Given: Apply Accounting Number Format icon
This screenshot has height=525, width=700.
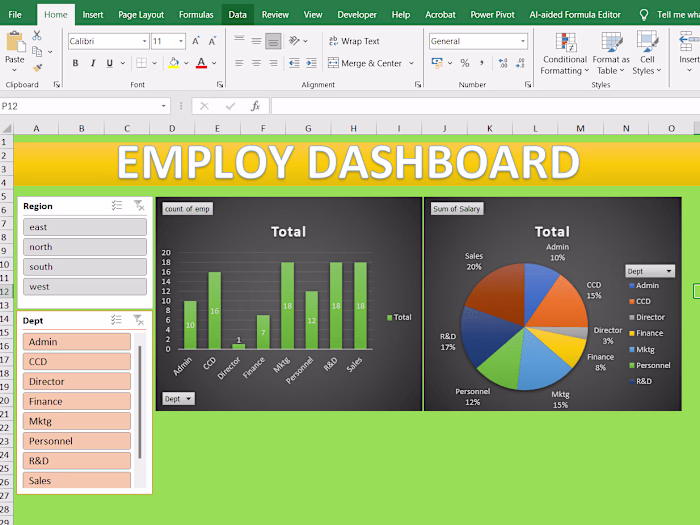Looking at the screenshot, I should 437,63.
